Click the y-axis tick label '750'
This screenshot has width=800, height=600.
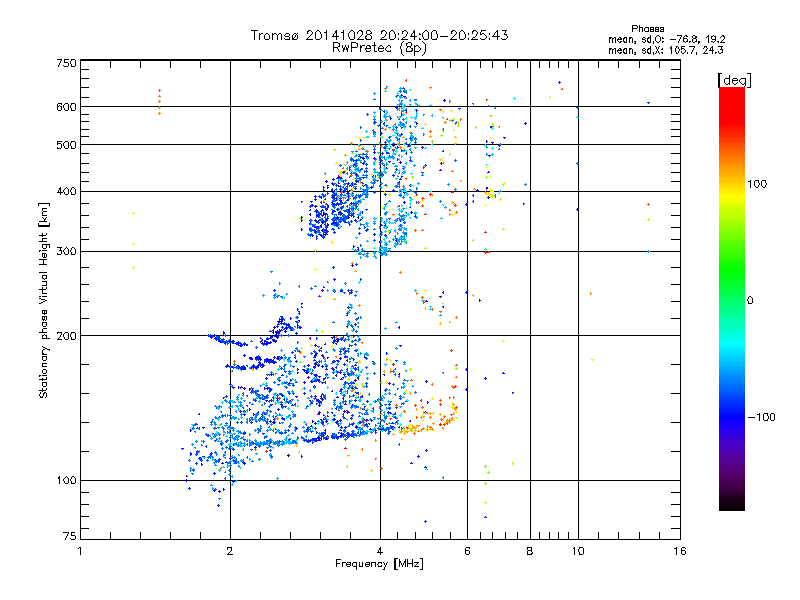tap(66, 63)
